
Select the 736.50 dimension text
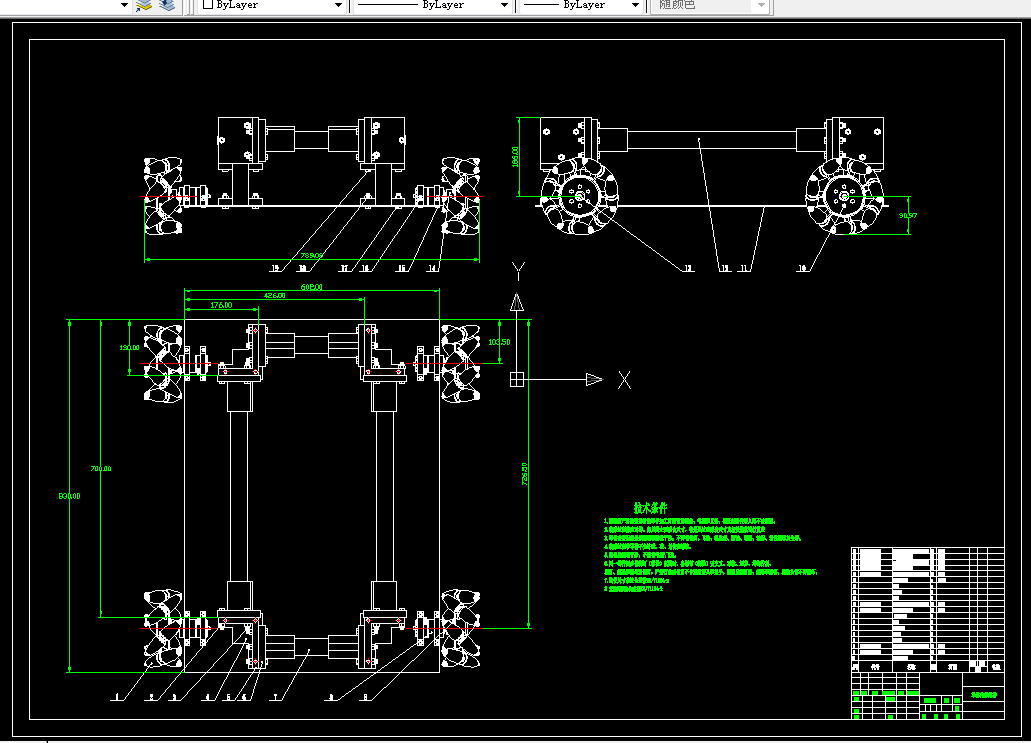(524, 473)
